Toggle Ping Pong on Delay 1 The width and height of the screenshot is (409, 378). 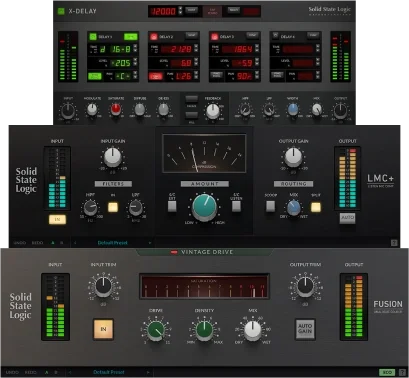(x=95, y=76)
